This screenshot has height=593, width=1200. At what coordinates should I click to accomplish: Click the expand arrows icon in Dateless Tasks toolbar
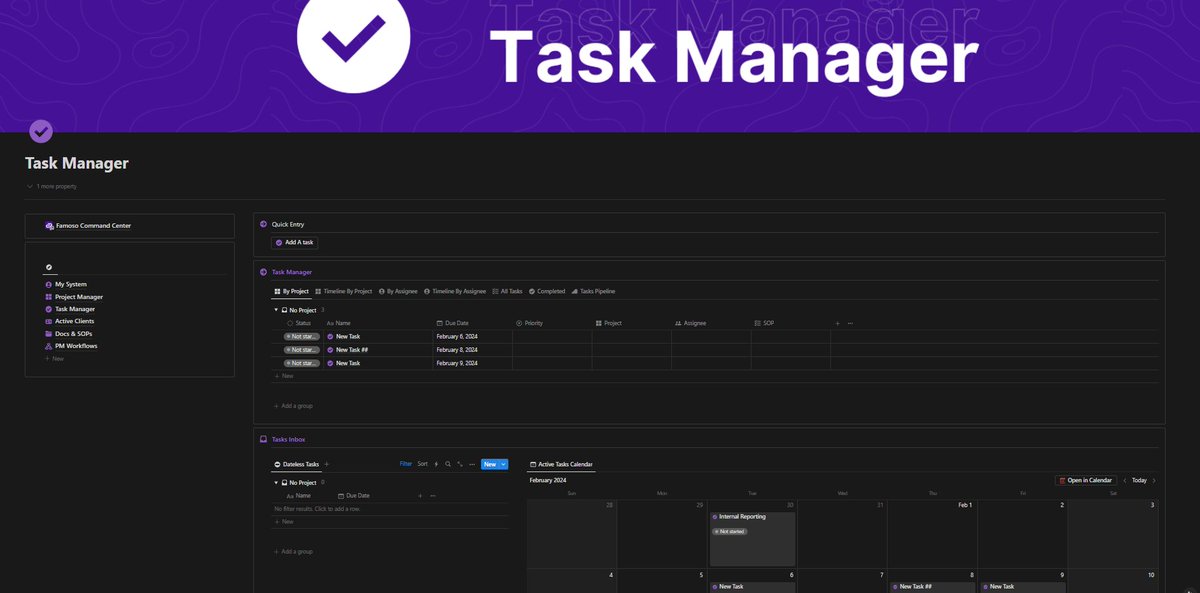(x=460, y=464)
